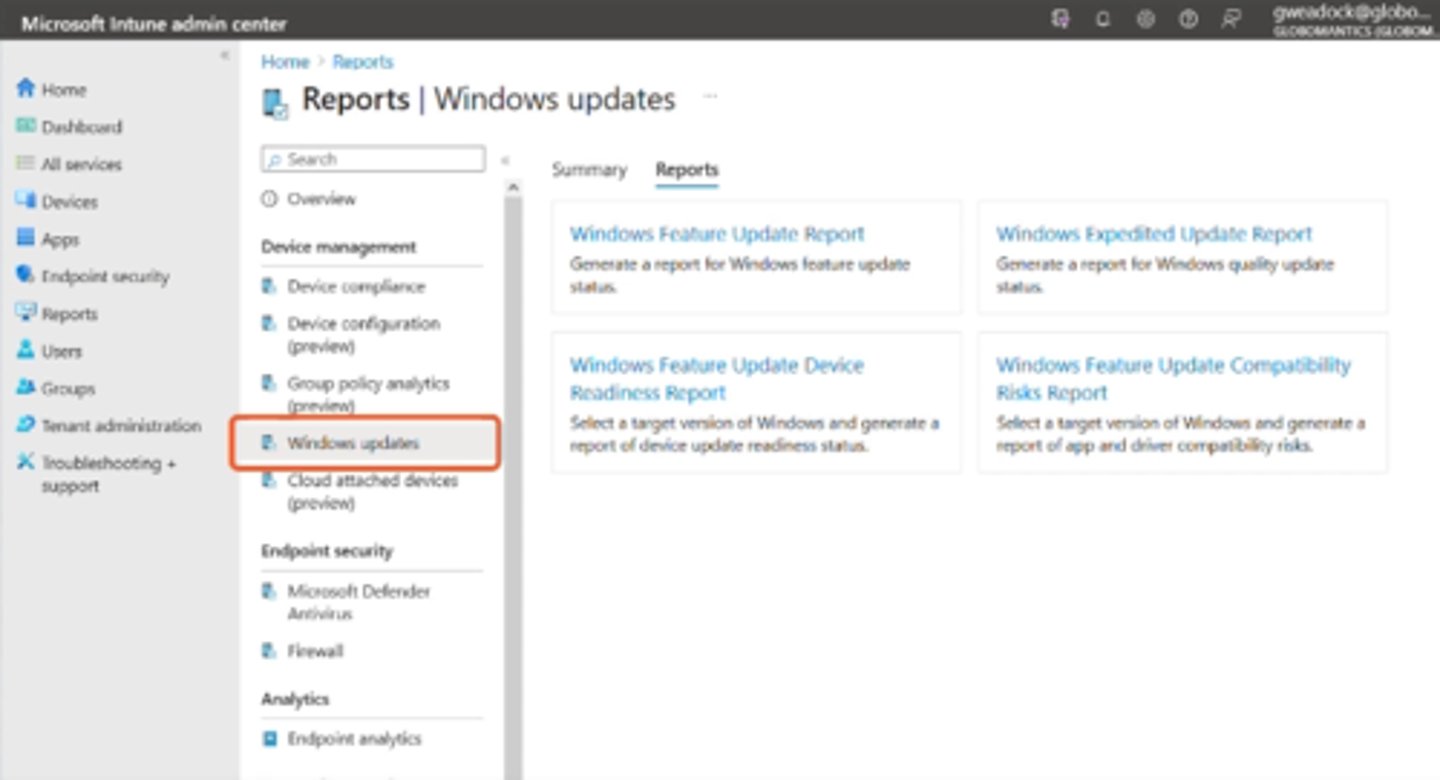Collapse the main left navigation pane

click(x=225, y=56)
